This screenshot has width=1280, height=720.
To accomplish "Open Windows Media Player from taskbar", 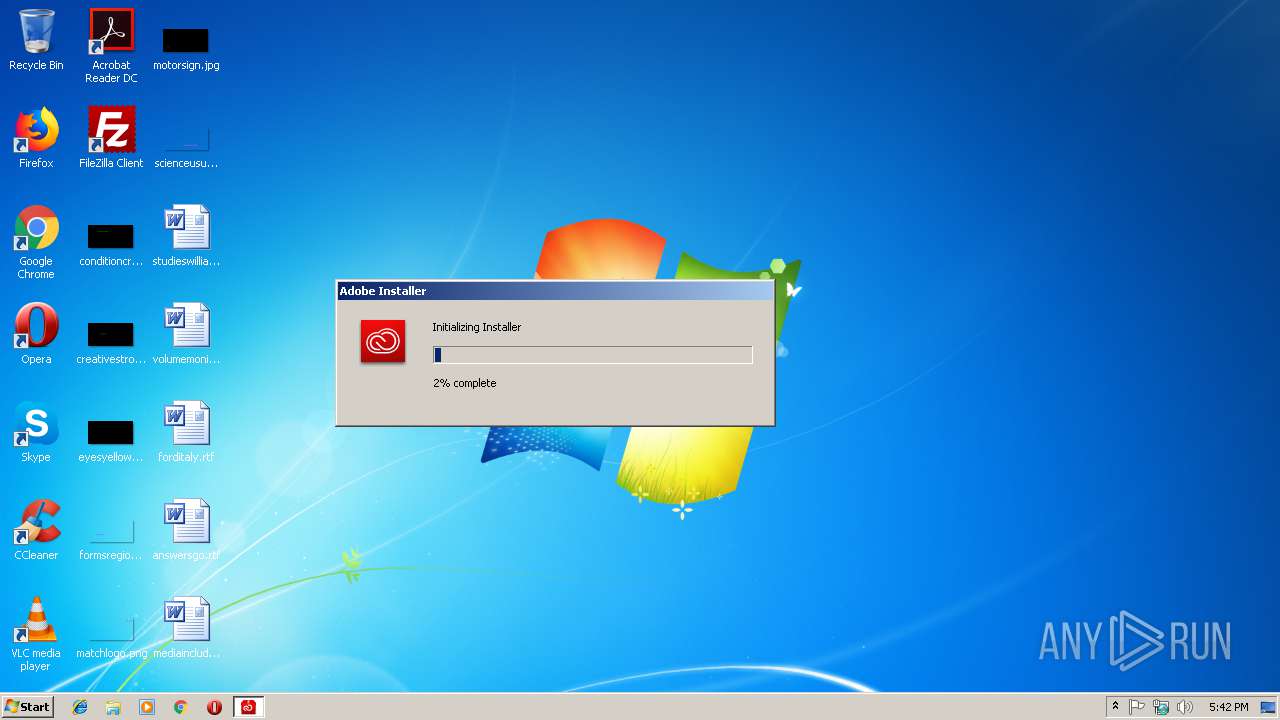I will pyautogui.click(x=147, y=707).
